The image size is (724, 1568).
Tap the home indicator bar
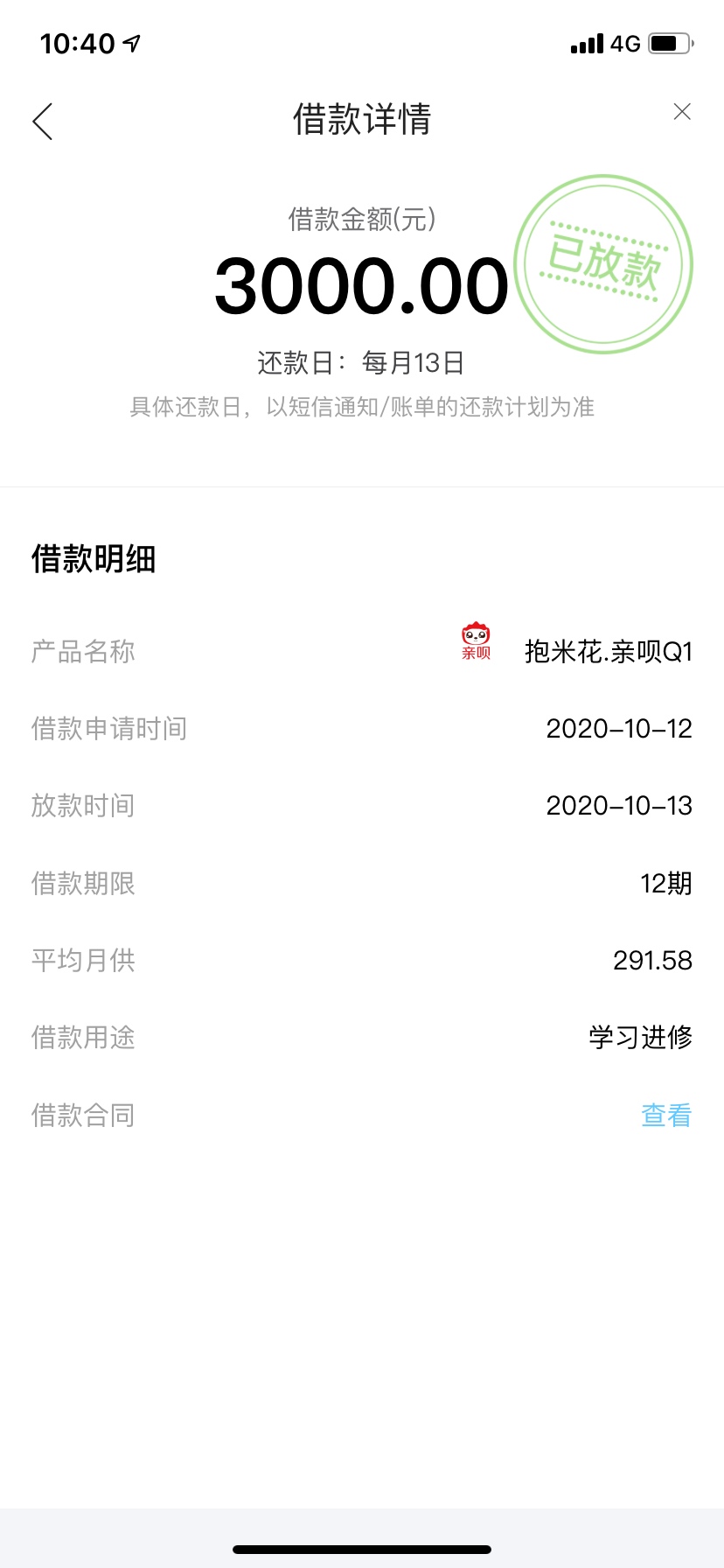pos(362,1549)
